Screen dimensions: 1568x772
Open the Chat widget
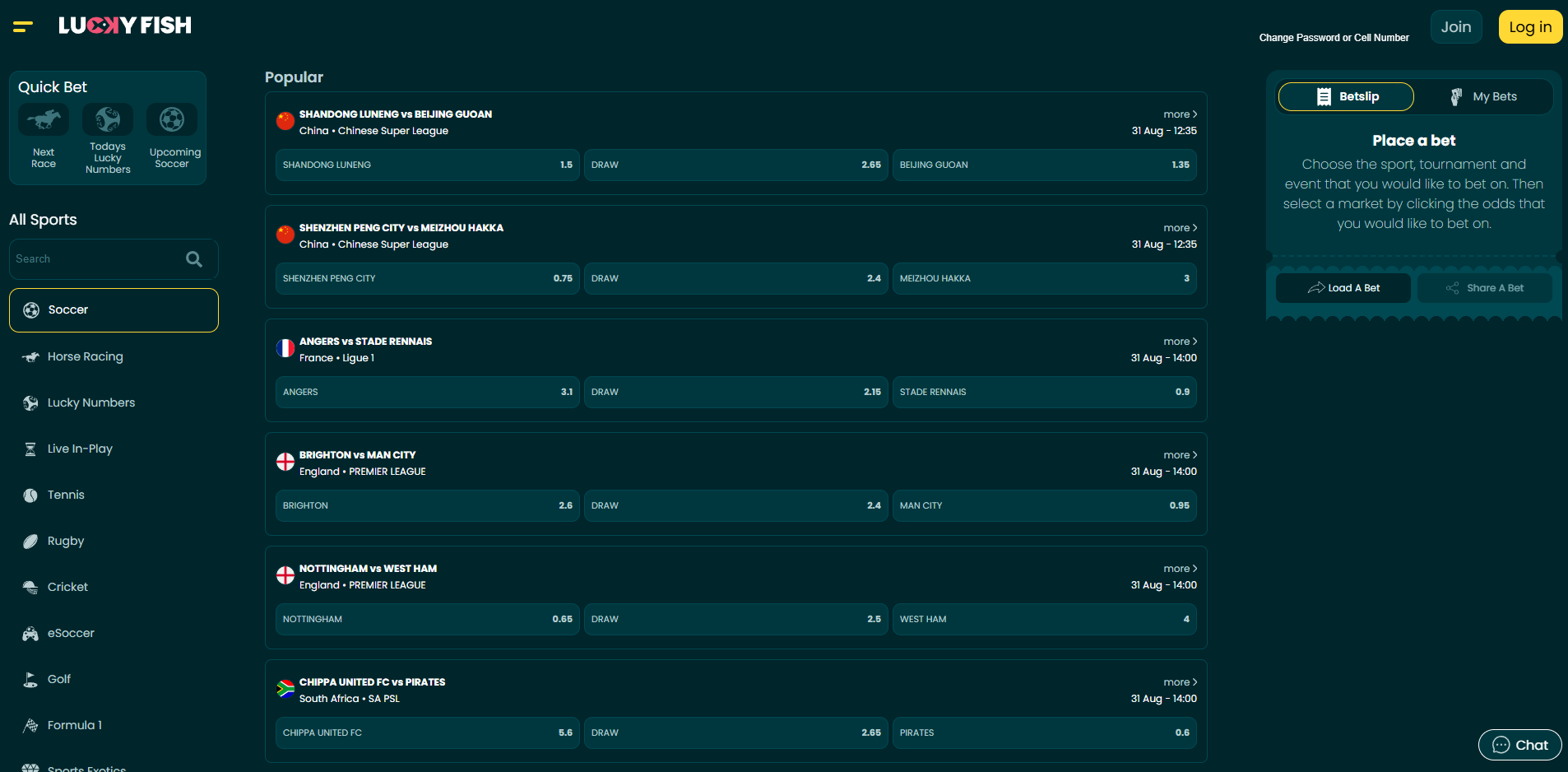coord(1520,745)
